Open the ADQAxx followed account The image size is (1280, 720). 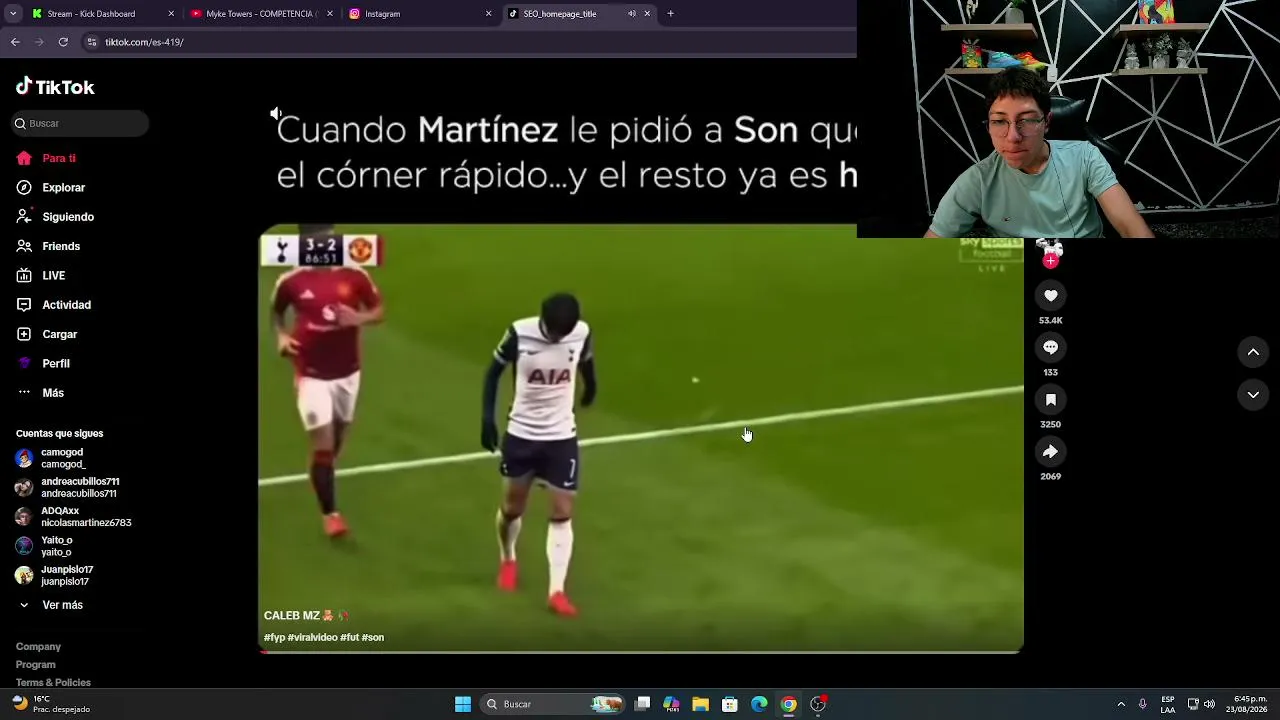coord(74,517)
